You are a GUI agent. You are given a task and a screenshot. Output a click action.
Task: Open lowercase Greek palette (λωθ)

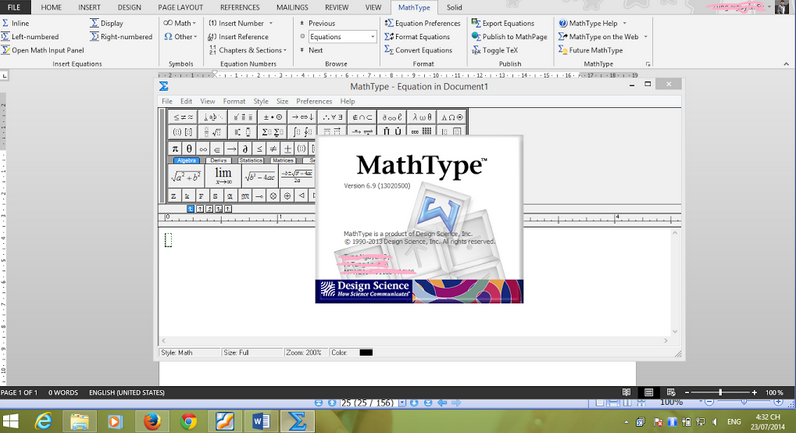tap(422, 117)
